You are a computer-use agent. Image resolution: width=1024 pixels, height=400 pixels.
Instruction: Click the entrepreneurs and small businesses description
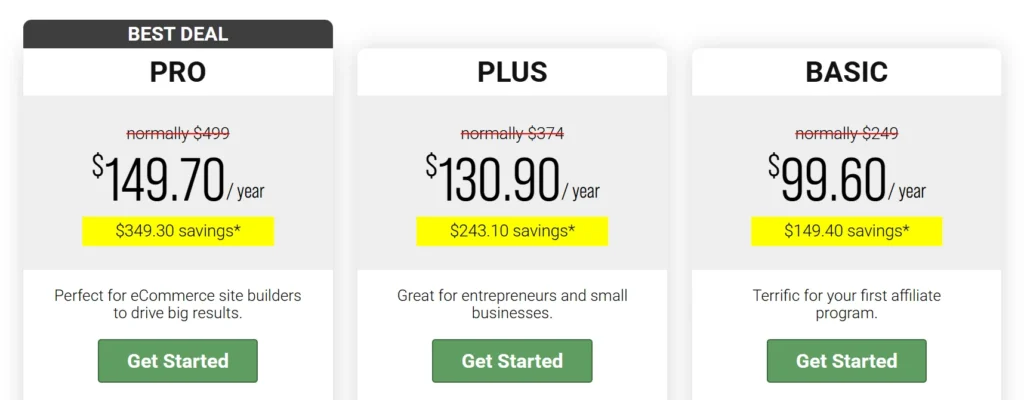tap(512, 304)
